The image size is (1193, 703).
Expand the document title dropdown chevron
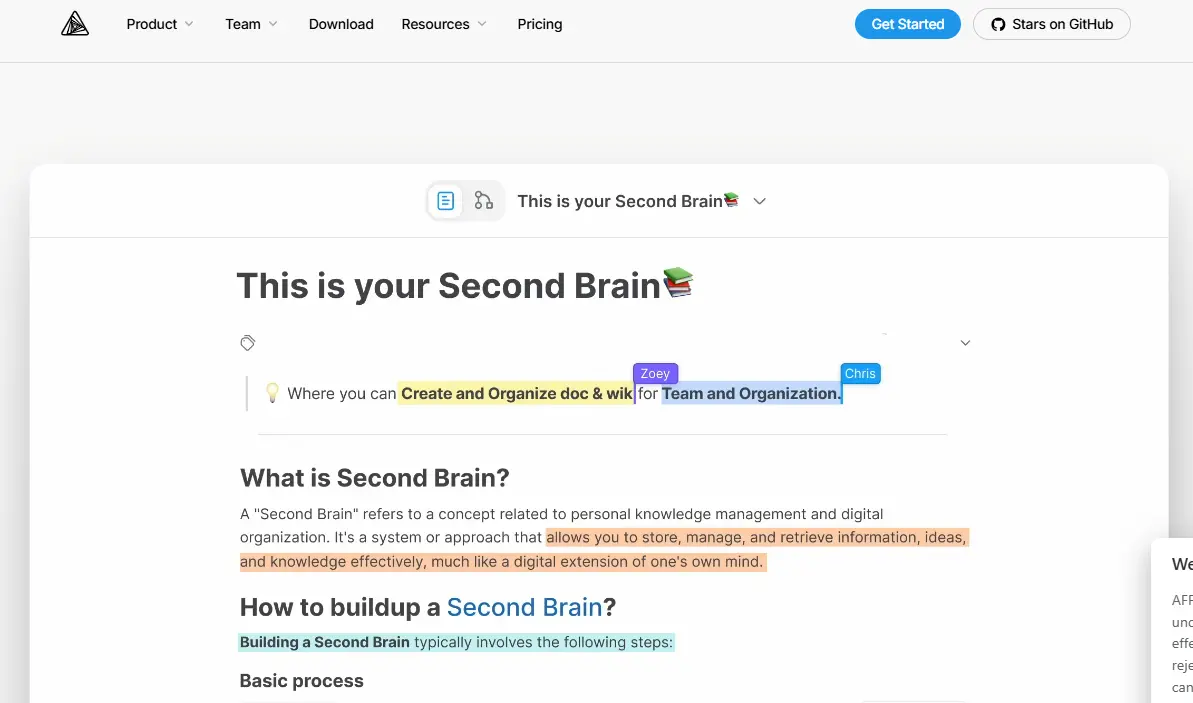tap(759, 202)
